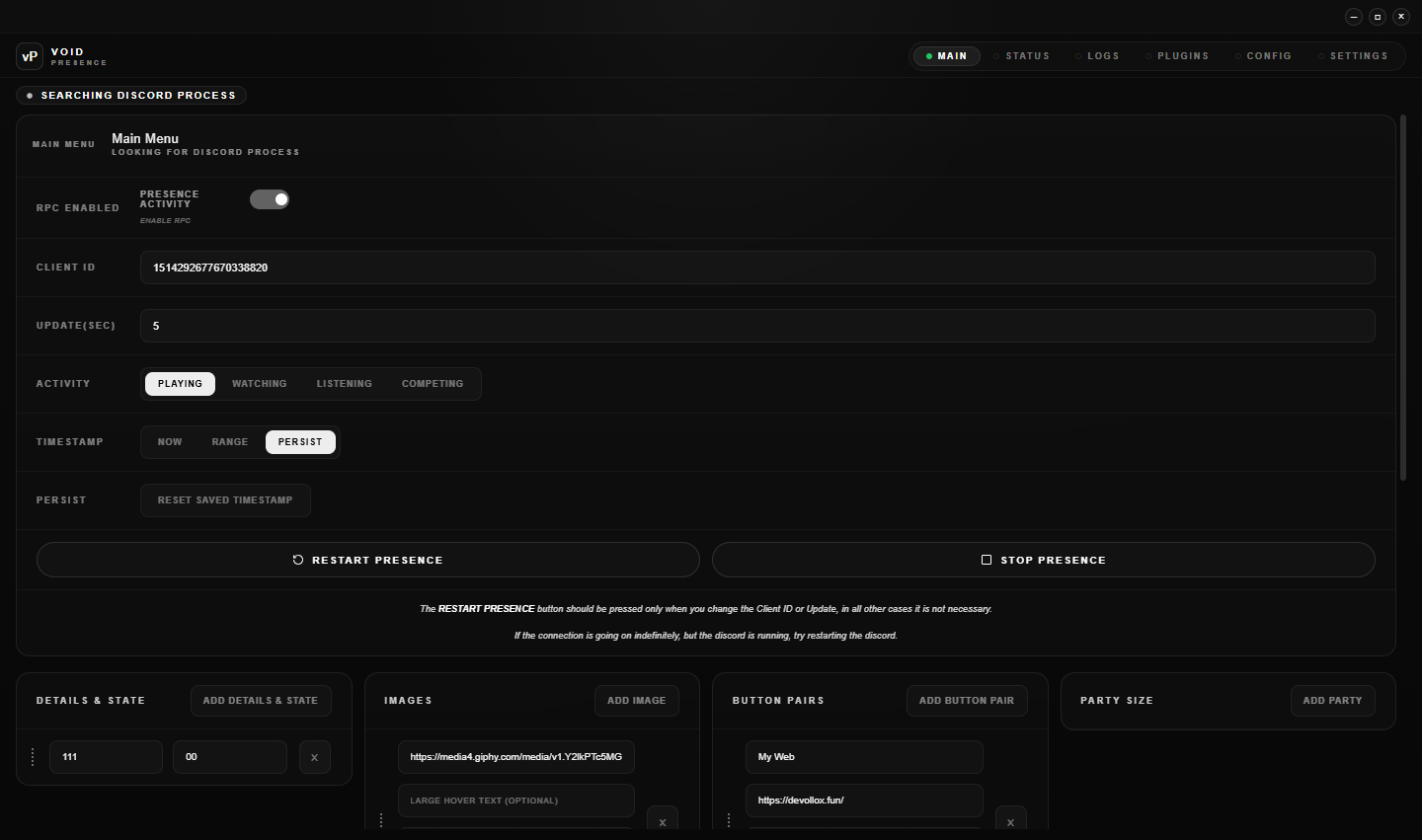
Task: Remove the giphy image entry with X
Action: (x=663, y=821)
